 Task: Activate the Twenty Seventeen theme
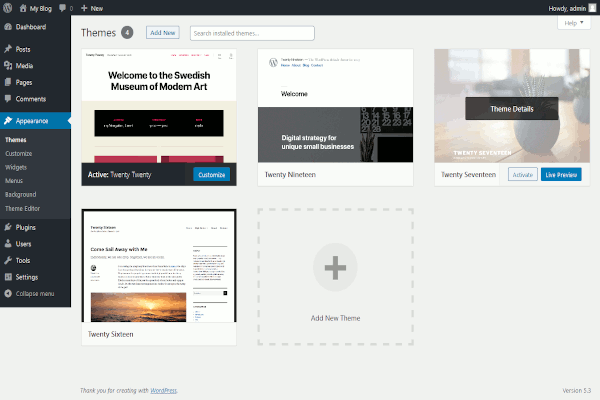(x=522, y=175)
